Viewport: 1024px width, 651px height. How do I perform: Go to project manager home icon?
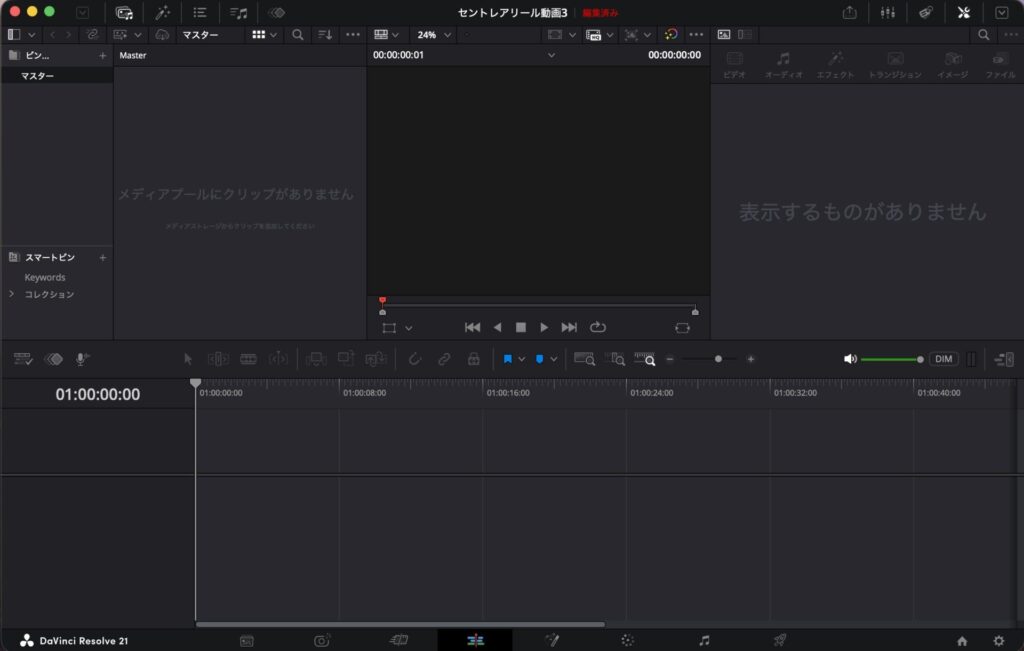point(962,641)
